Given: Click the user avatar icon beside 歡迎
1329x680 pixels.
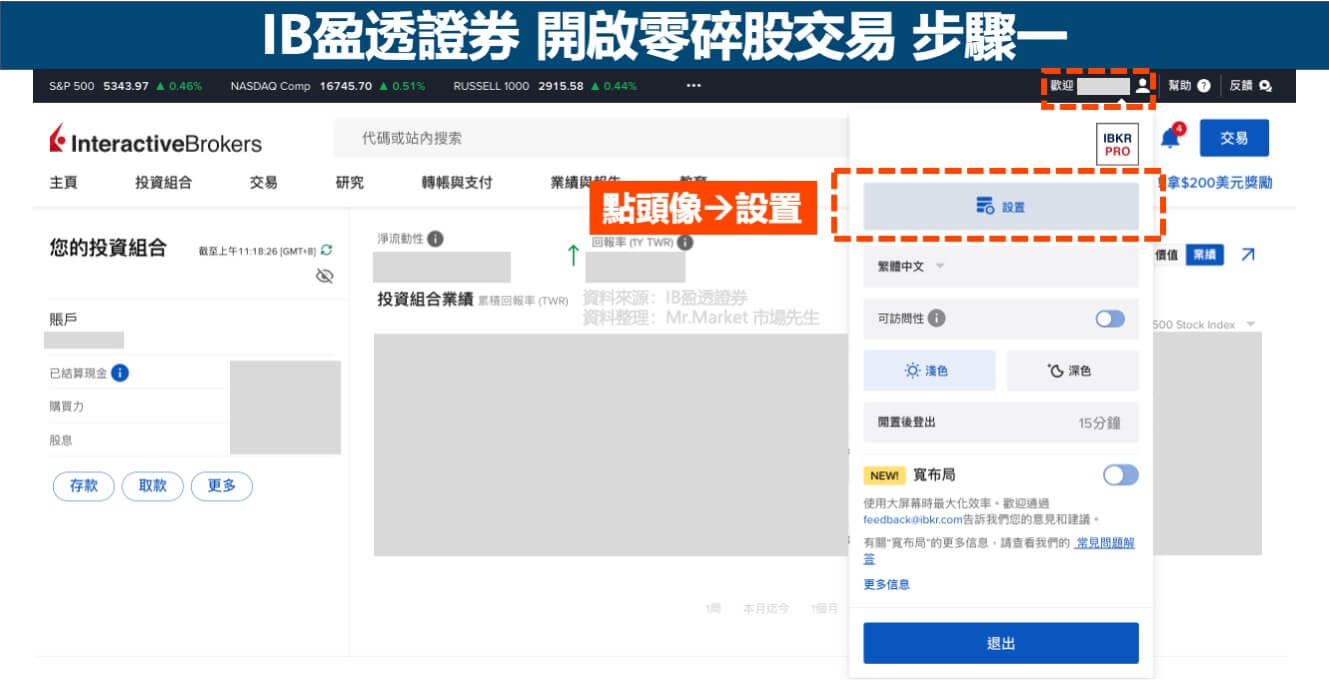Looking at the screenshot, I should tap(1142, 86).
